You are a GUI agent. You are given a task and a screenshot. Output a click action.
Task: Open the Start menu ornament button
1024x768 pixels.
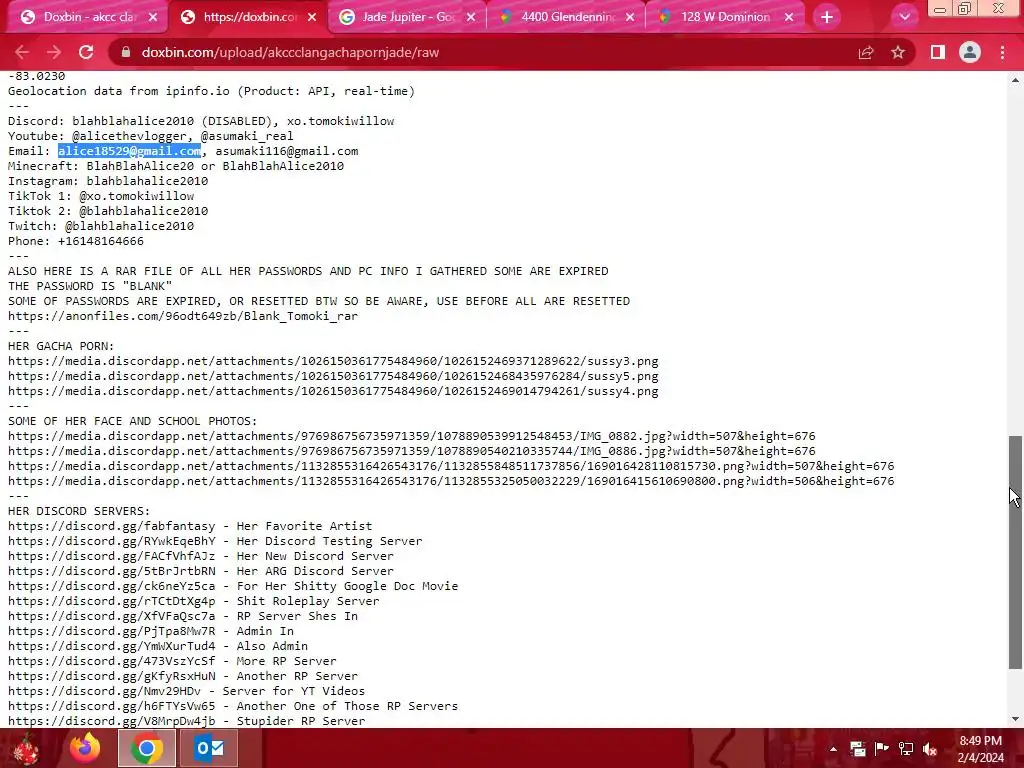pyautogui.click(x=26, y=748)
